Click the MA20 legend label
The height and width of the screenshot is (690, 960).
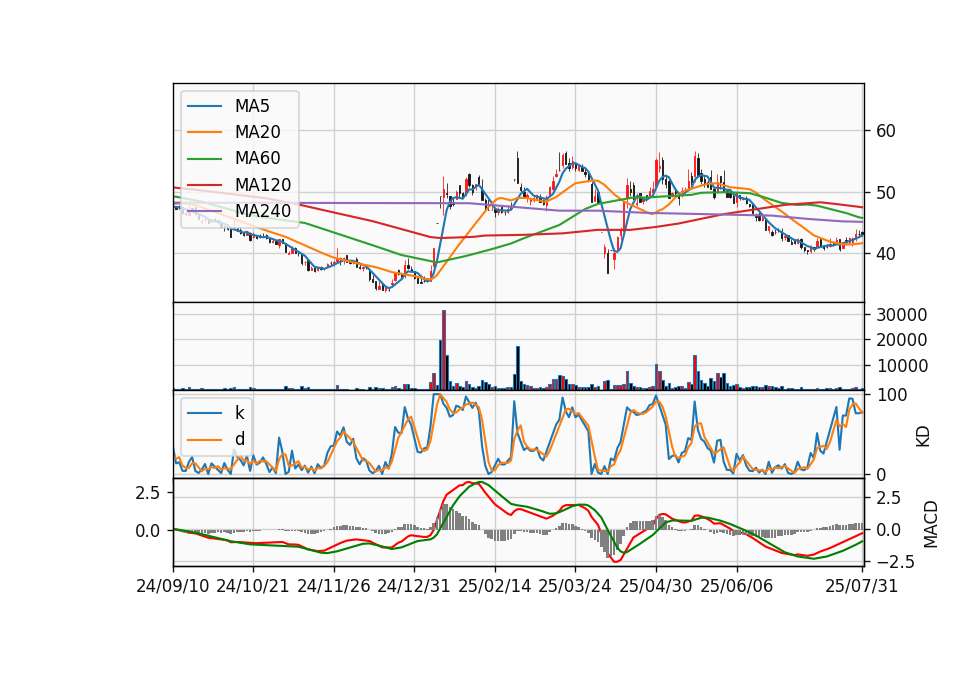click(257, 132)
